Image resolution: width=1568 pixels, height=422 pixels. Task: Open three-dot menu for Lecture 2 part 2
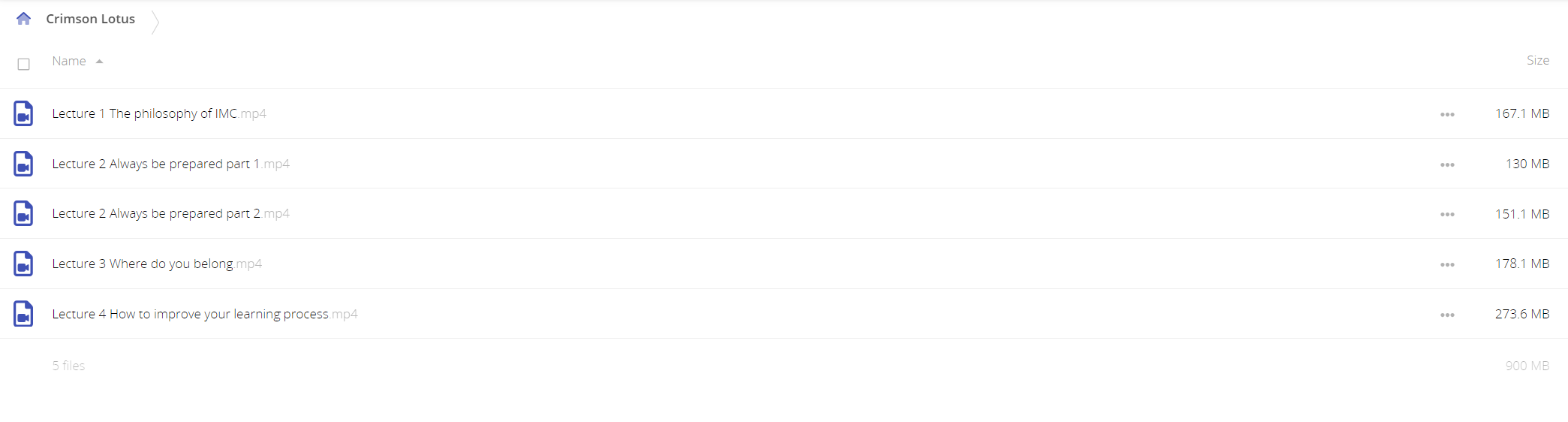(x=1447, y=214)
